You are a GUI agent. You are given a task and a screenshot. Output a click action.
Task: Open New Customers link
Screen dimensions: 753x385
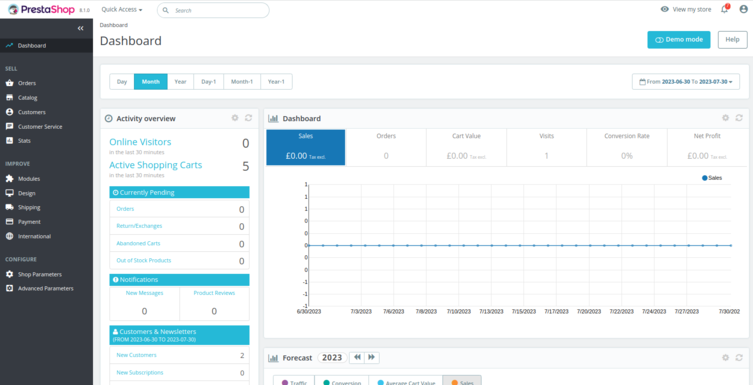coord(136,355)
